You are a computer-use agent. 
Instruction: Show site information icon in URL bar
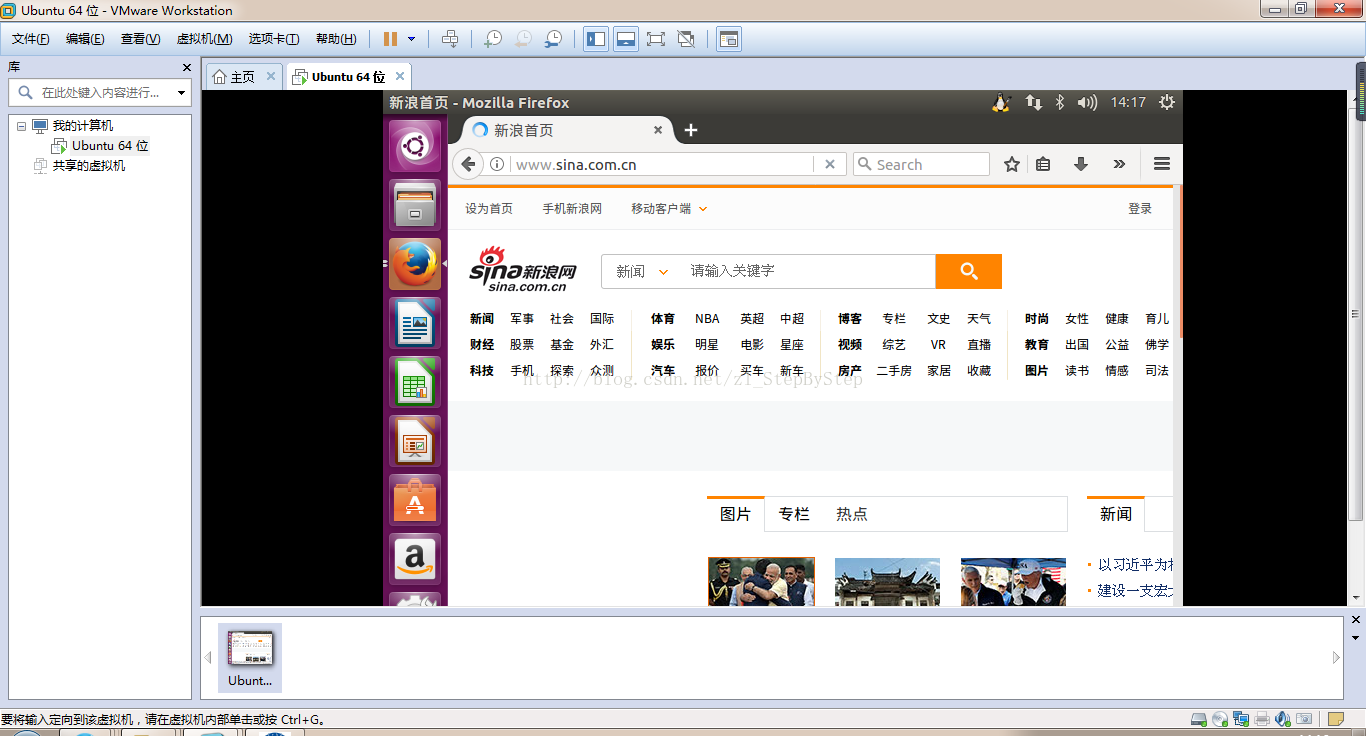pyautogui.click(x=497, y=164)
